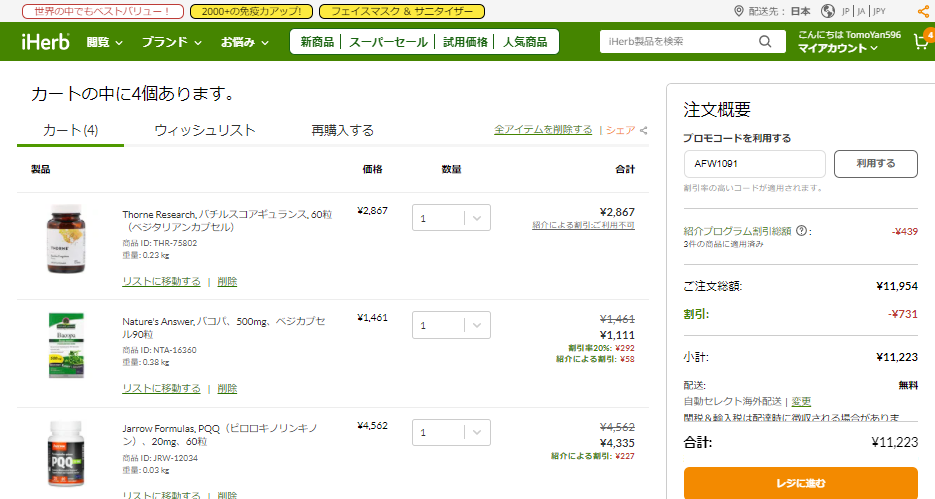The height and width of the screenshot is (499, 935).
Task: Click 削除 for Thorne Research item
Action: [227, 281]
